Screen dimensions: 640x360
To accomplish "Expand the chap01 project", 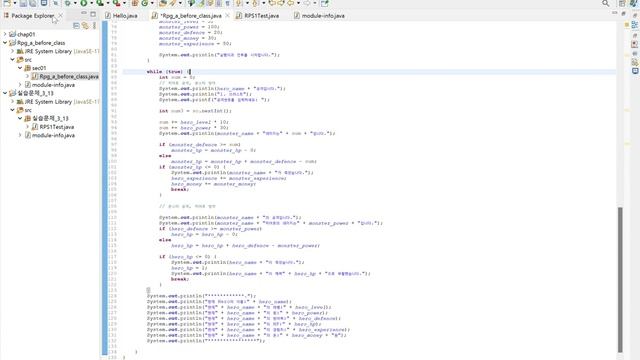I will click(5, 34).
